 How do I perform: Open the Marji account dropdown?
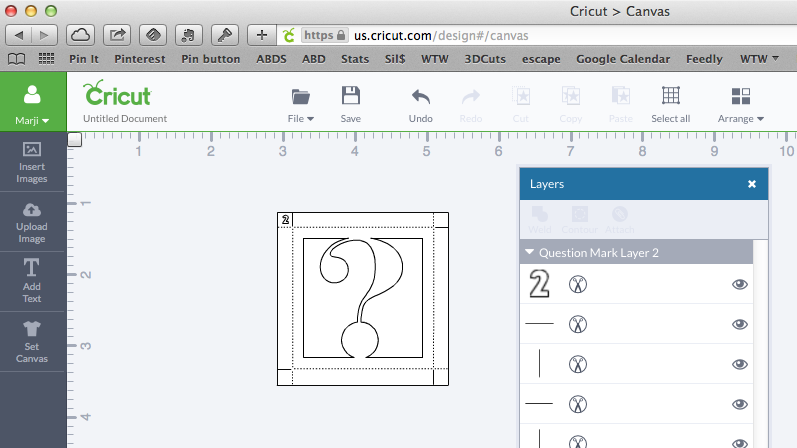point(32,121)
